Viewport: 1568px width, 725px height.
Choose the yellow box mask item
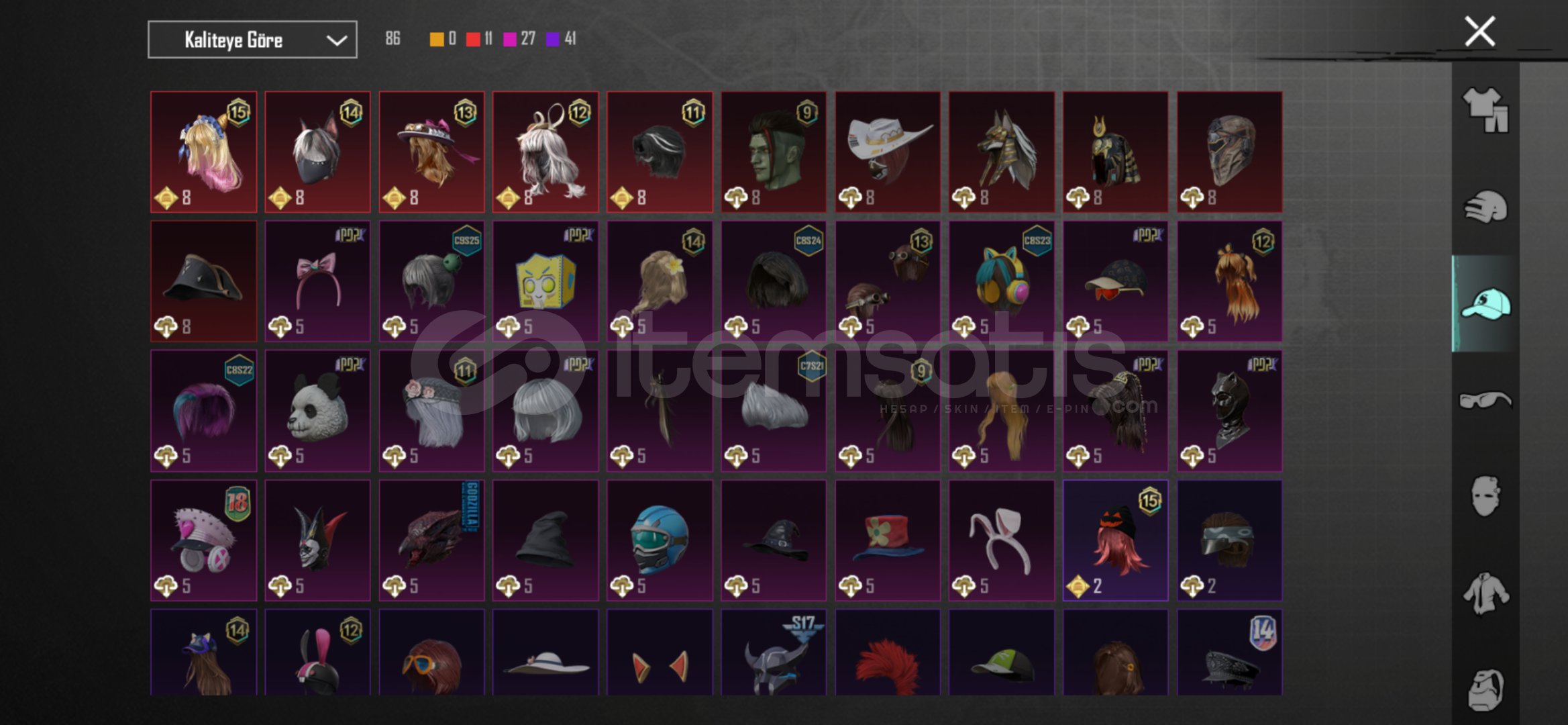coord(545,281)
